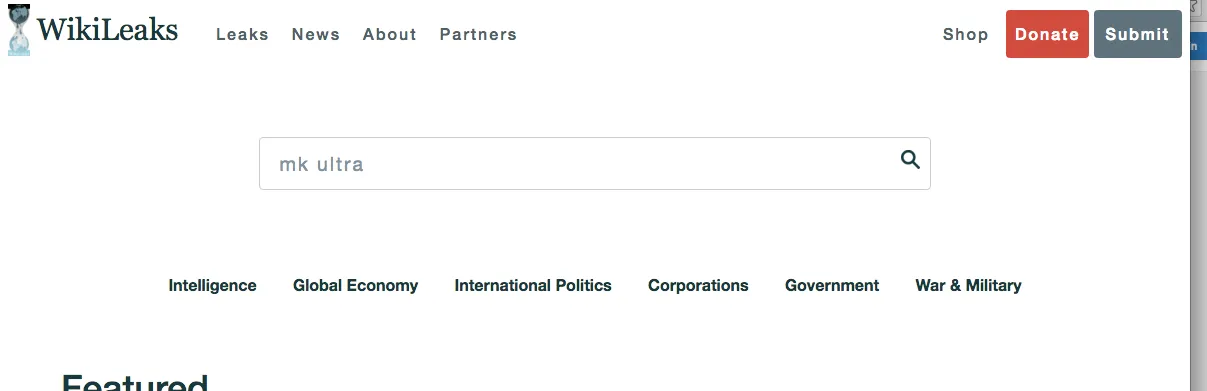This screenshot has width=1207, height=391.
Task: Select the International Politics category
Action: (533, 285)
